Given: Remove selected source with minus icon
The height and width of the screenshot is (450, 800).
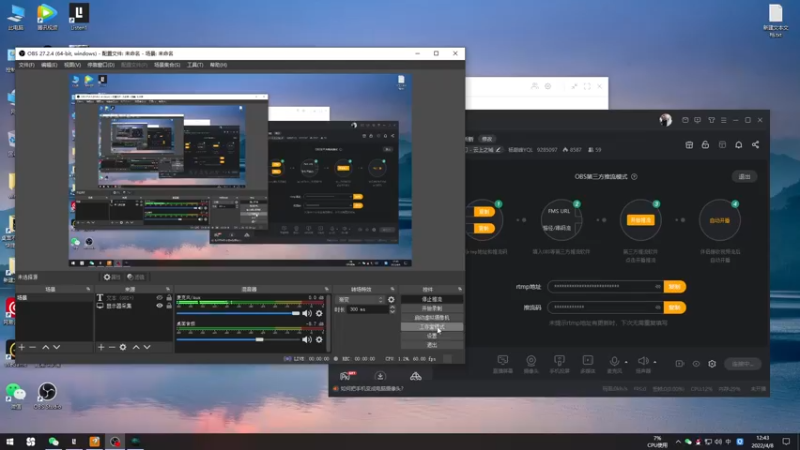Looking at the screenshot, I should [x=112, y=347].
